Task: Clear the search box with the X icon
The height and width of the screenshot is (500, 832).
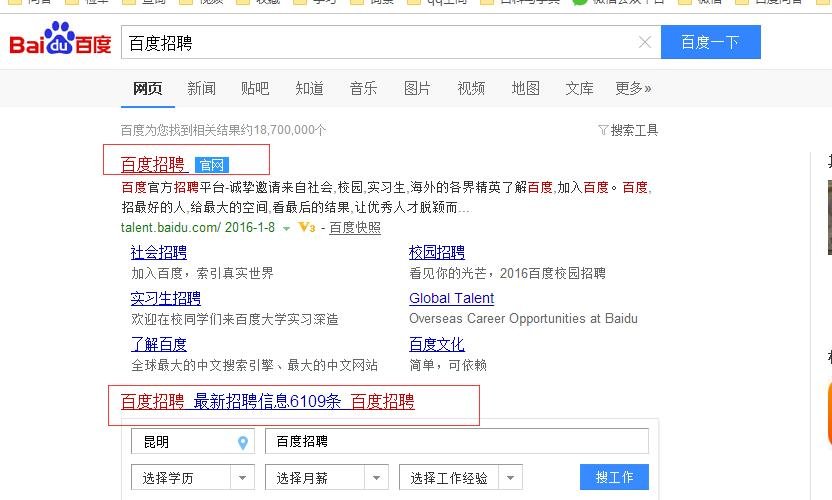Action: pyautogui.click(x=645, y=42)
